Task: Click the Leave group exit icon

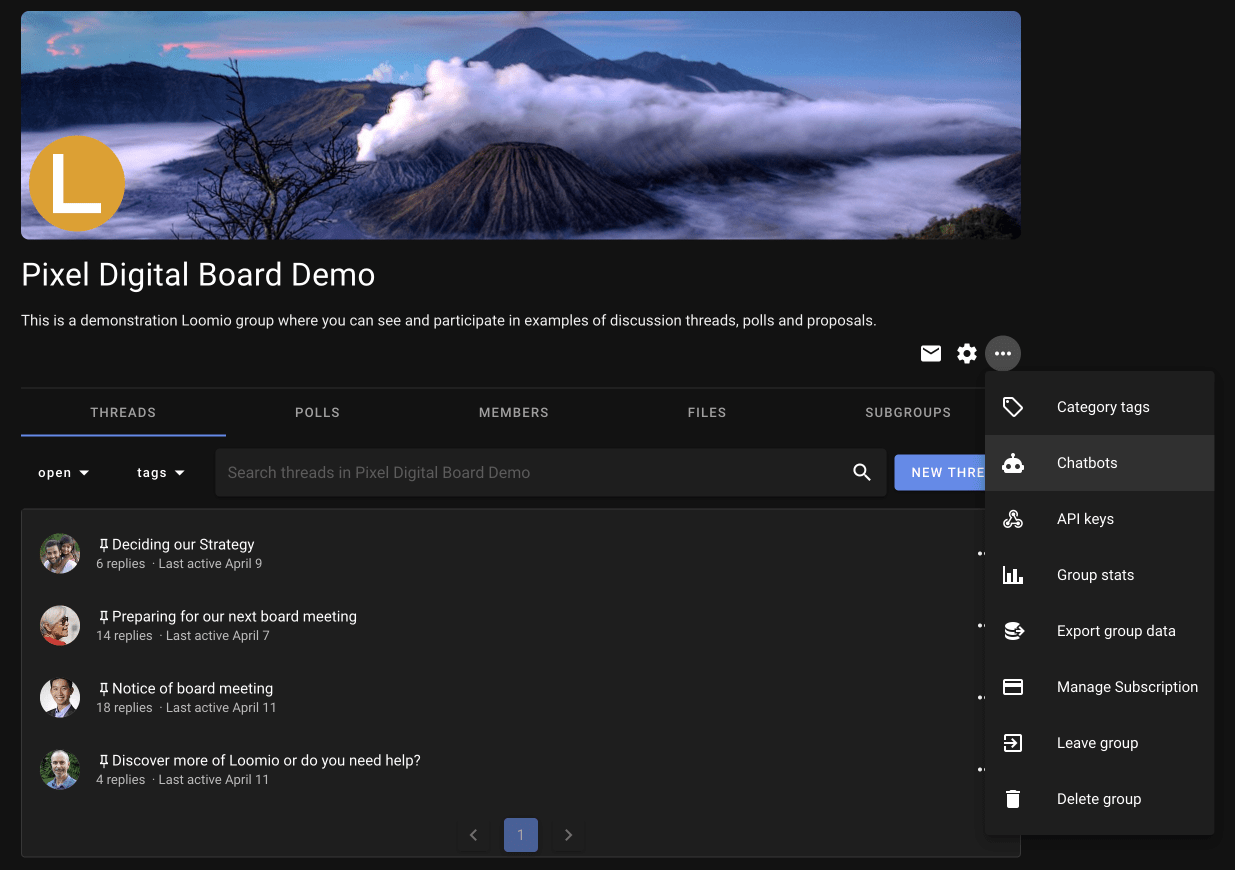Action: 1013,743
